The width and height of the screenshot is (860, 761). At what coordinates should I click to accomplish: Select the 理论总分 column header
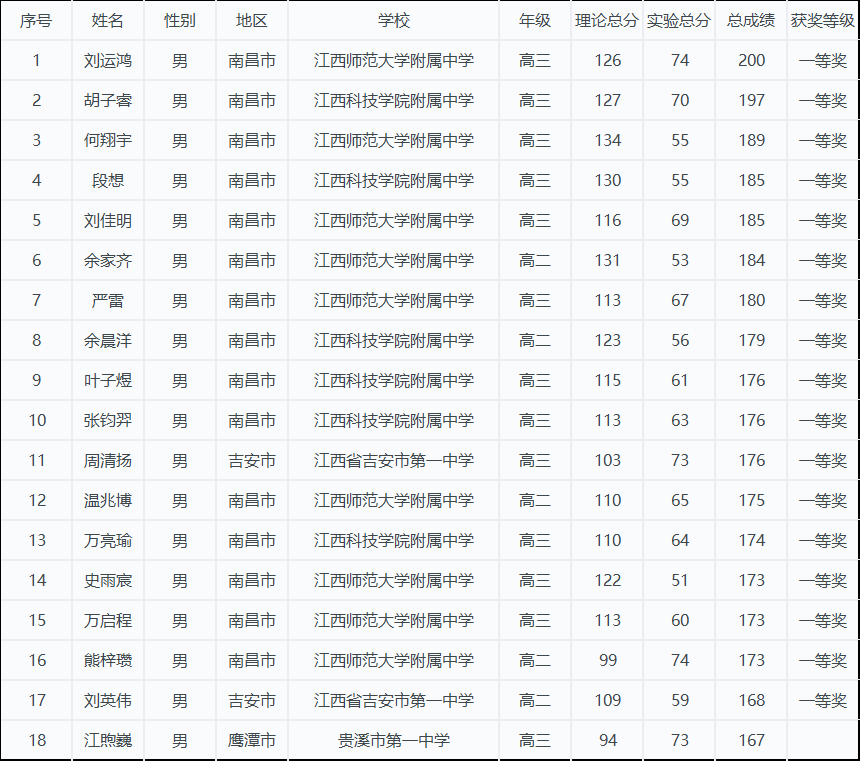607,21
